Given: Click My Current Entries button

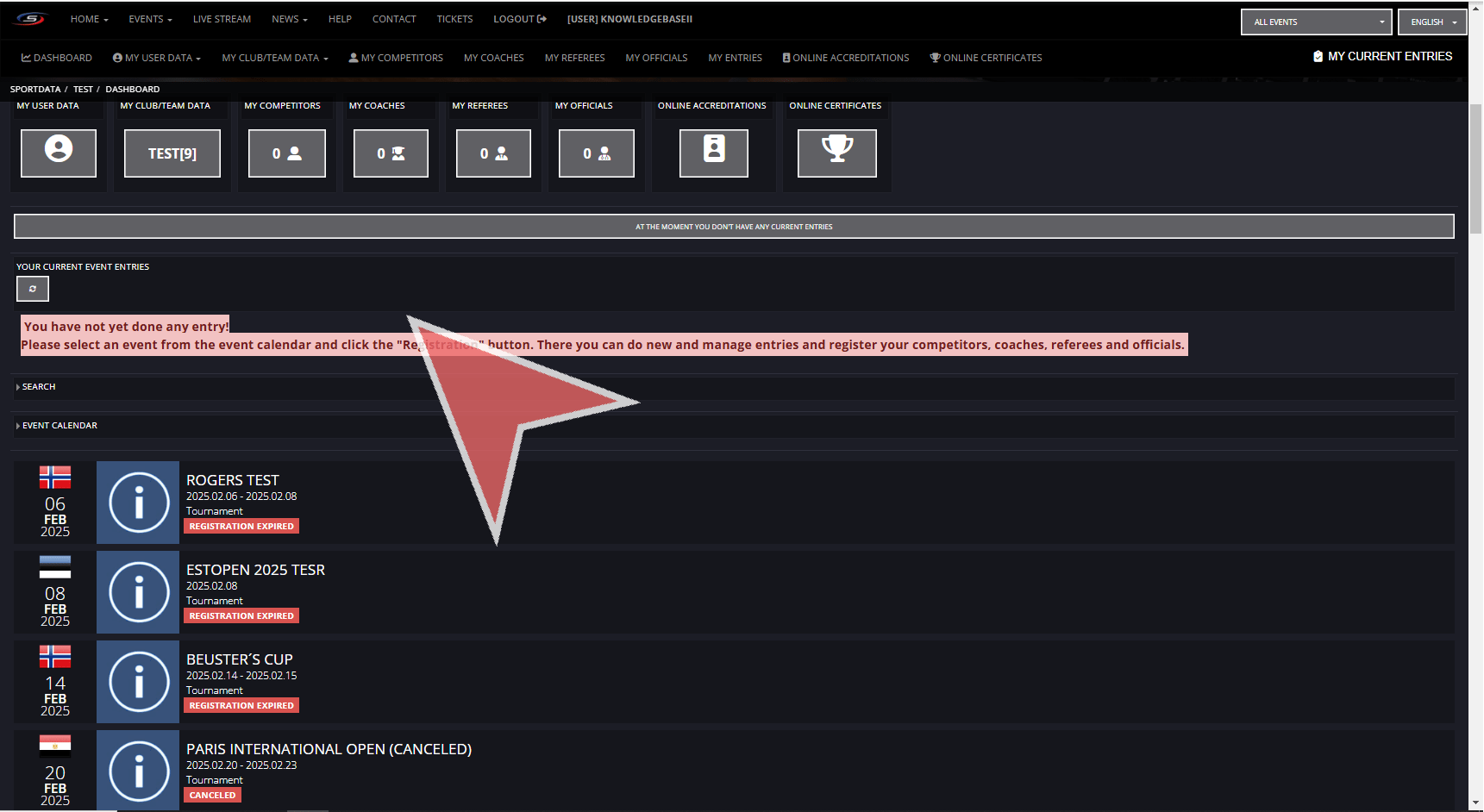Looking at the screenshot, I should point(1382,57).
